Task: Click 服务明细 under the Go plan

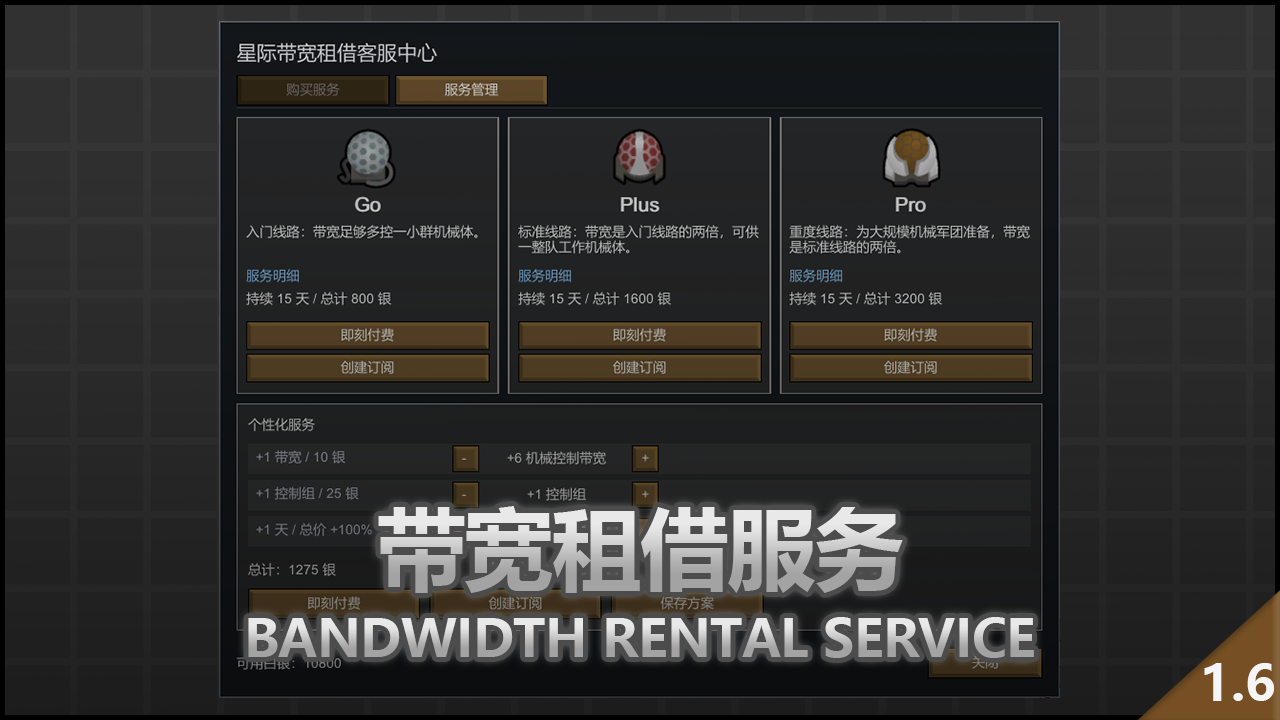Action: [x=273, y=276]
